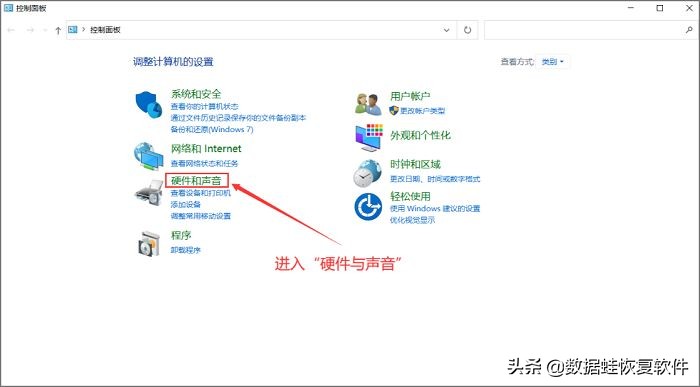Click 优化视觉显示 link

[412, 220]
